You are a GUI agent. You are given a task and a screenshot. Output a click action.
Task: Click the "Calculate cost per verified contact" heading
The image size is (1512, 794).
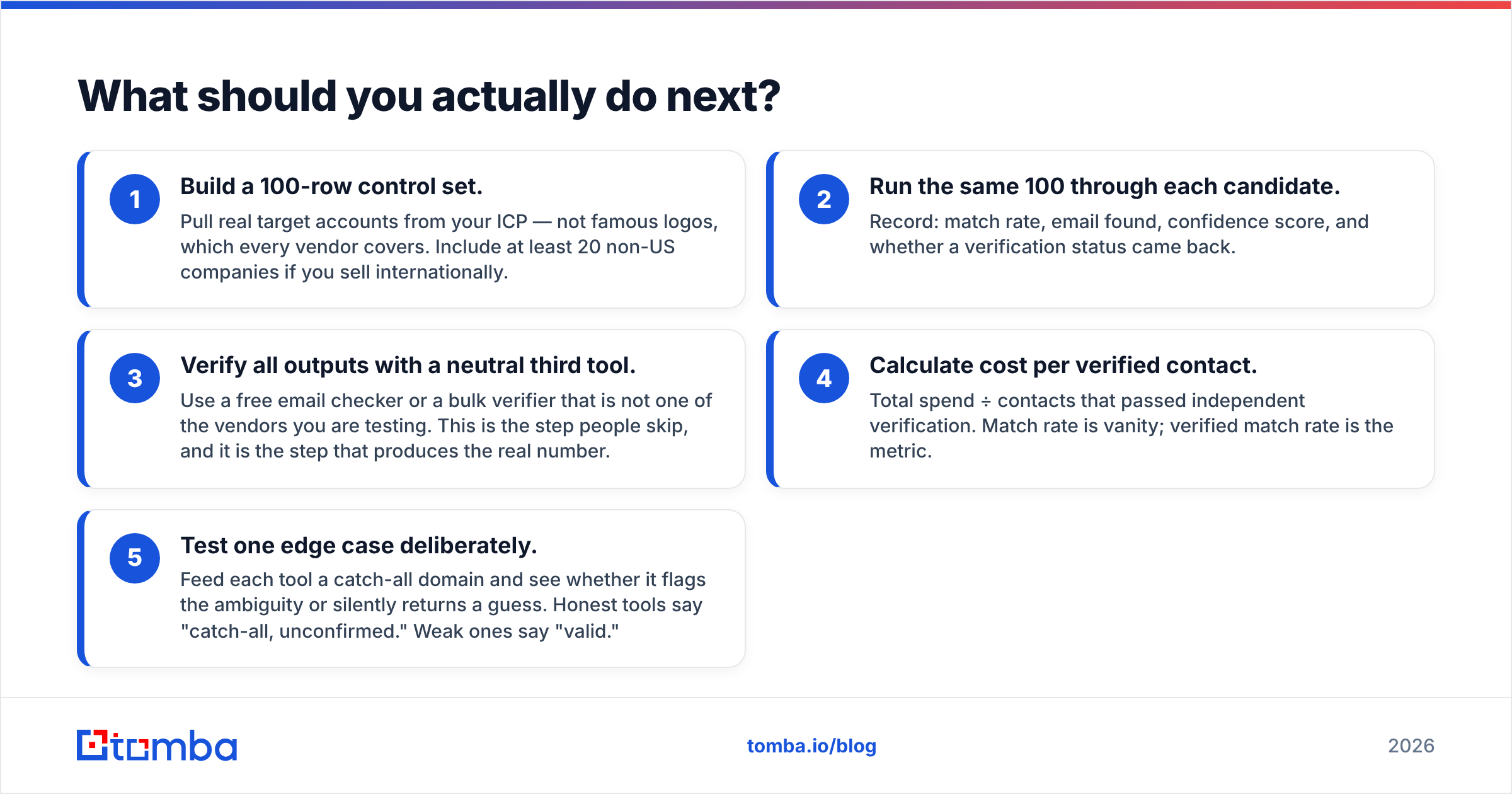[1063, 365]
